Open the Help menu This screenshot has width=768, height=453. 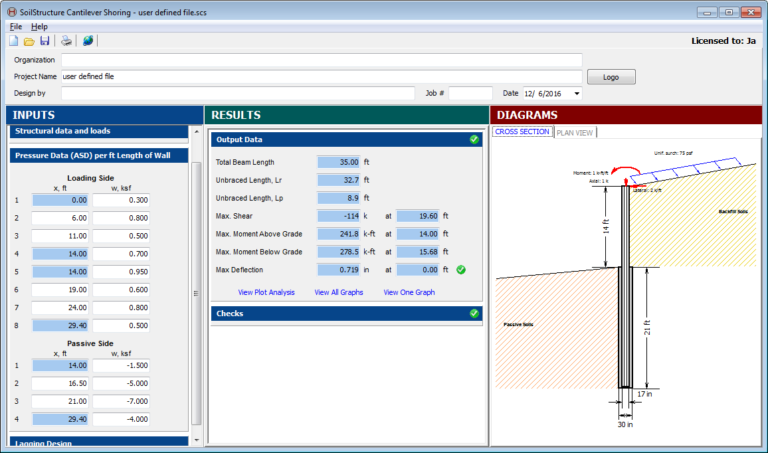tap(39, 27)
